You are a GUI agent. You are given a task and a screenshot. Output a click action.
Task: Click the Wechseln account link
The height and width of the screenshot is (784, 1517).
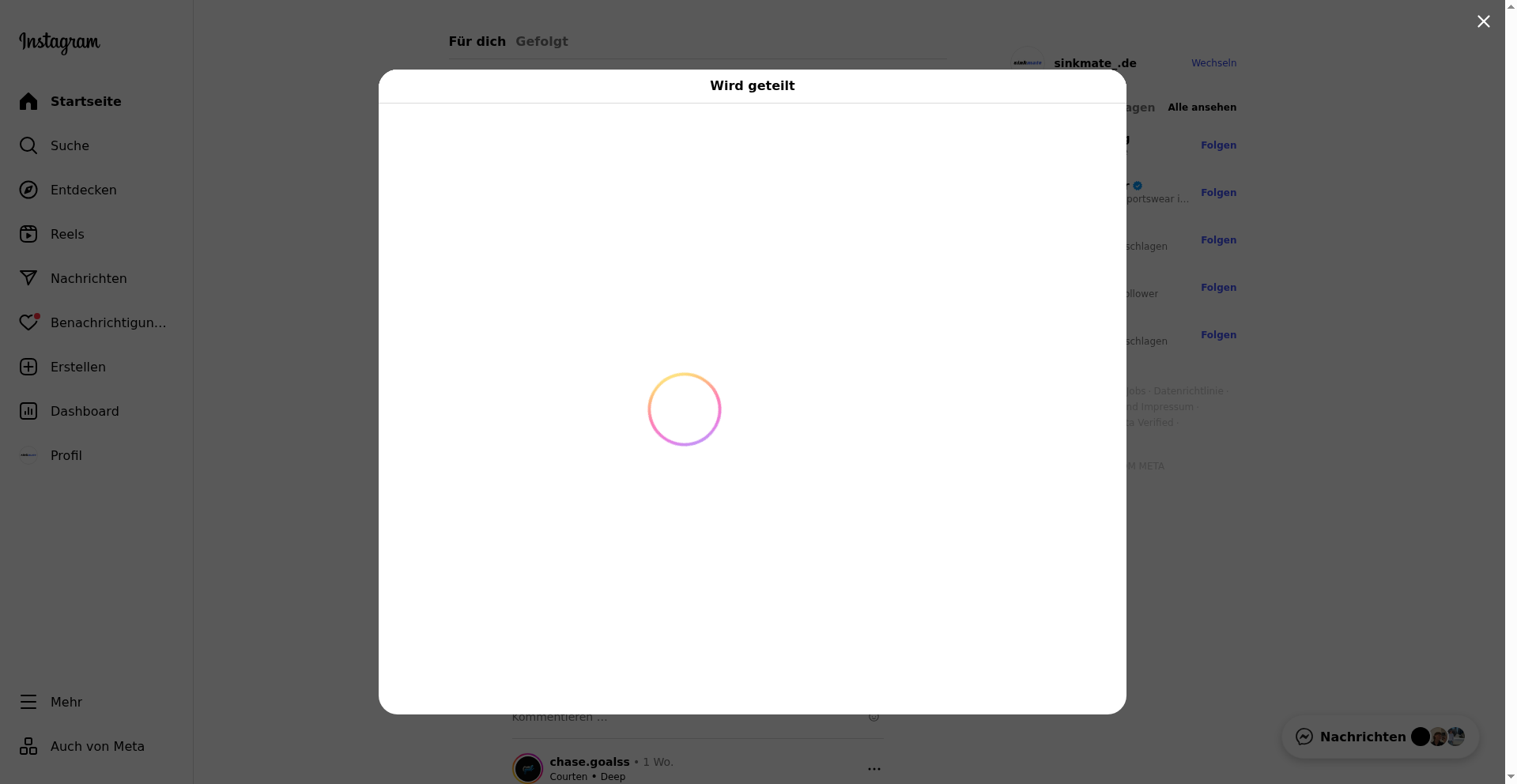pos(1213,63)
